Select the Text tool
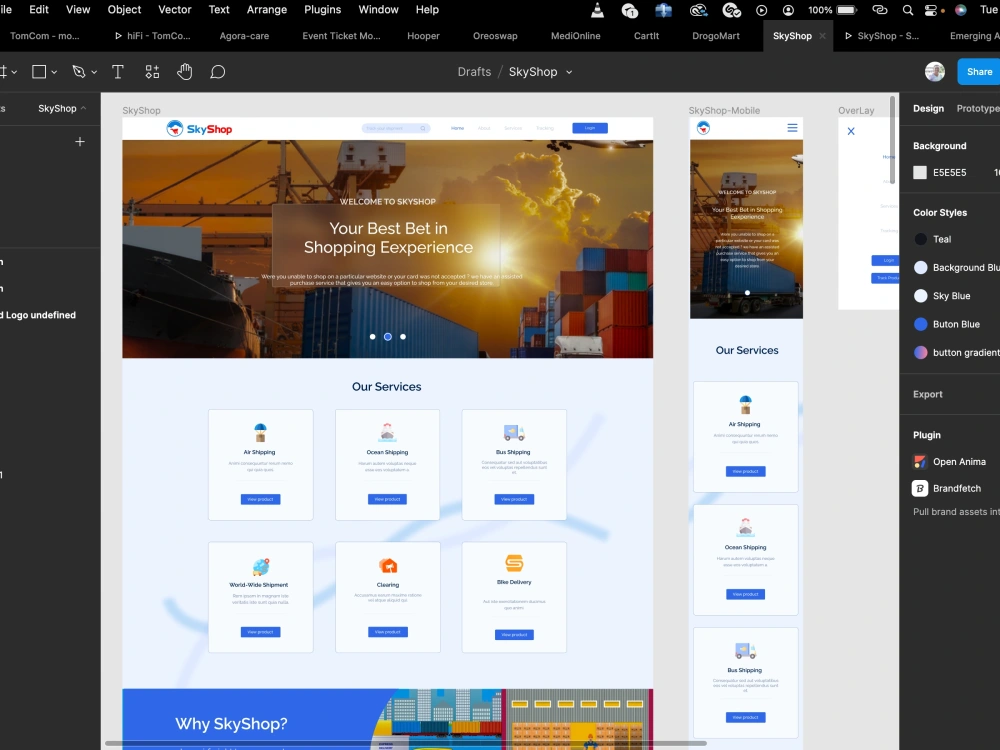This screenshot has width=1000, height=750. tap(117, 72)
